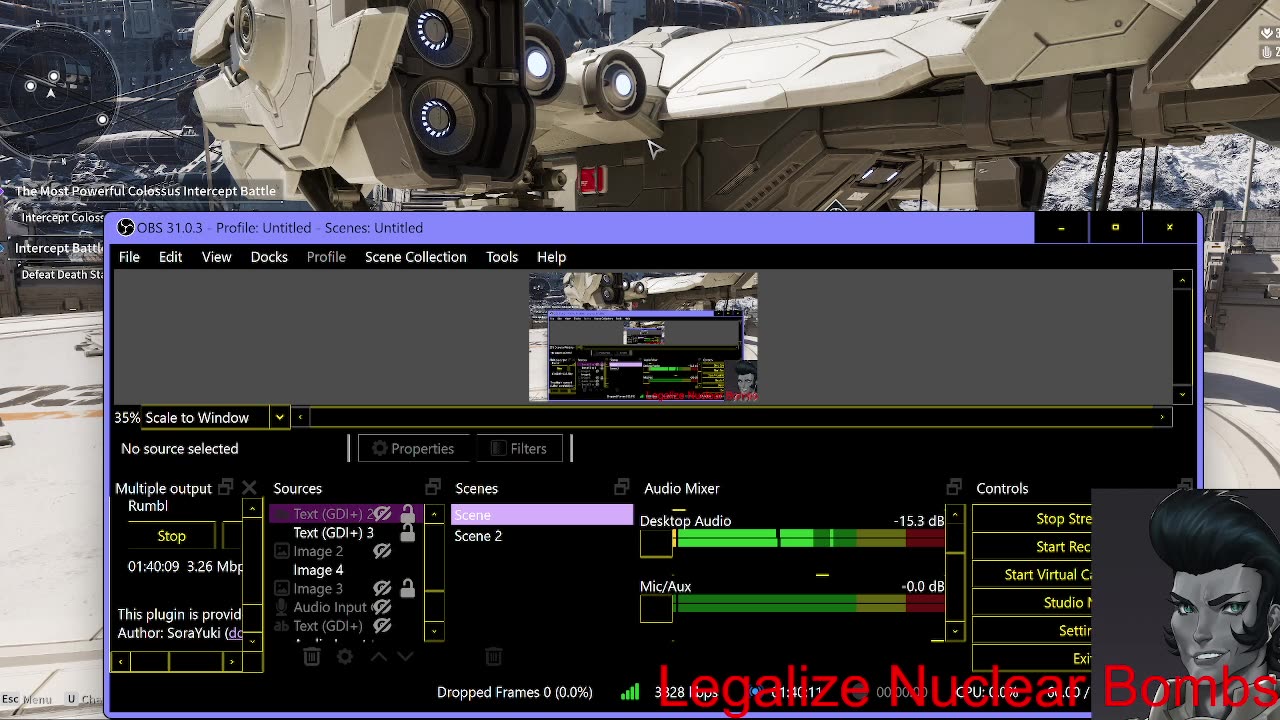Float the Audio Mixer dock

click(x=953, y=487)
